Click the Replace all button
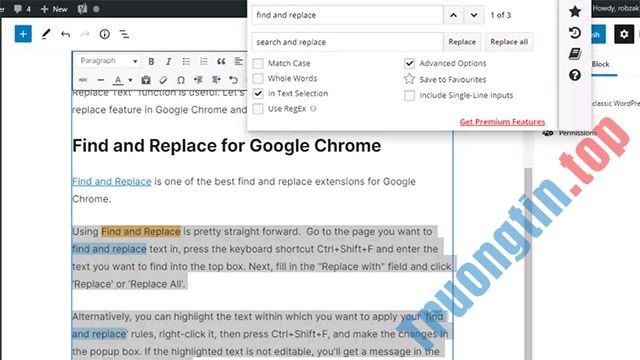640x360 pixels. 509,42
